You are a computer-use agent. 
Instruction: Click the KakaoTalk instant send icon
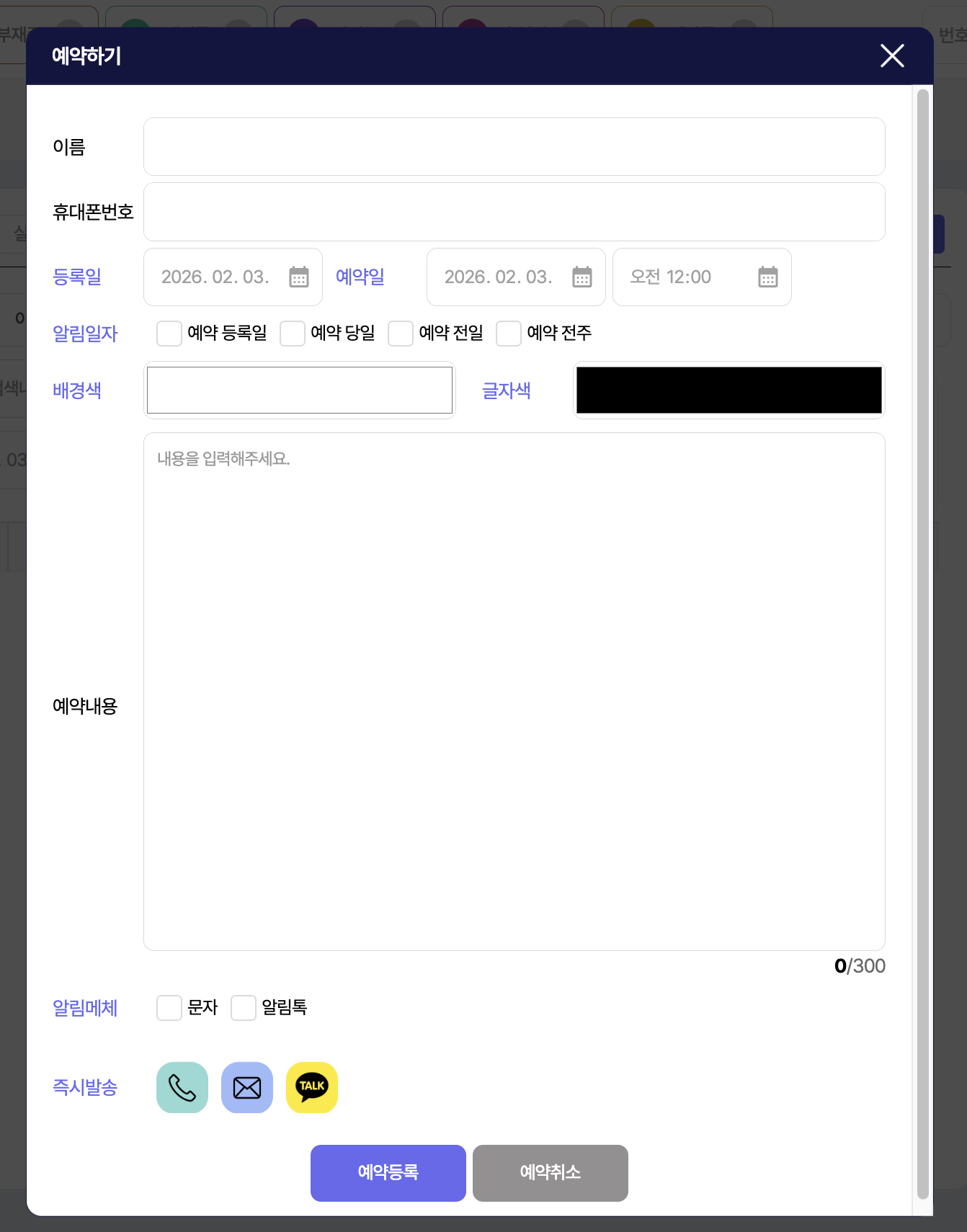[312, 1087]
